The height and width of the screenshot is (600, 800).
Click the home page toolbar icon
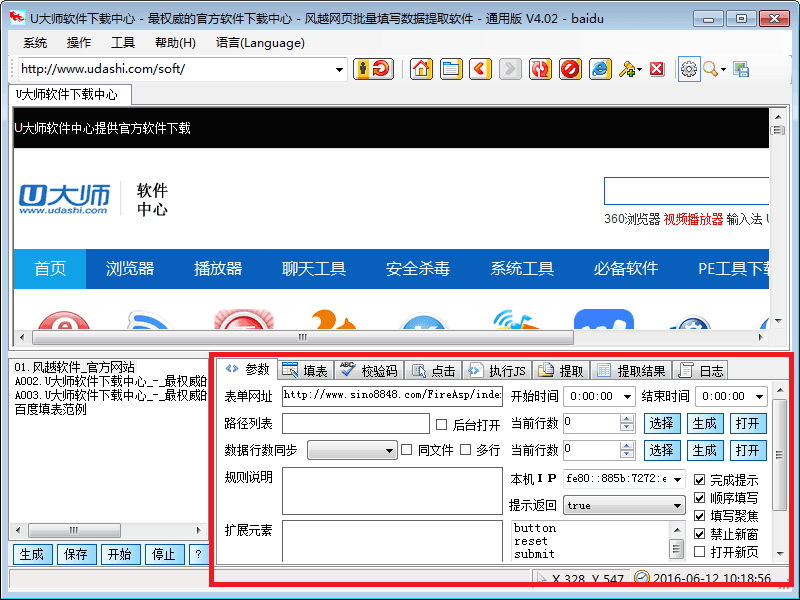pyautogui.click(x=422, y=69)
